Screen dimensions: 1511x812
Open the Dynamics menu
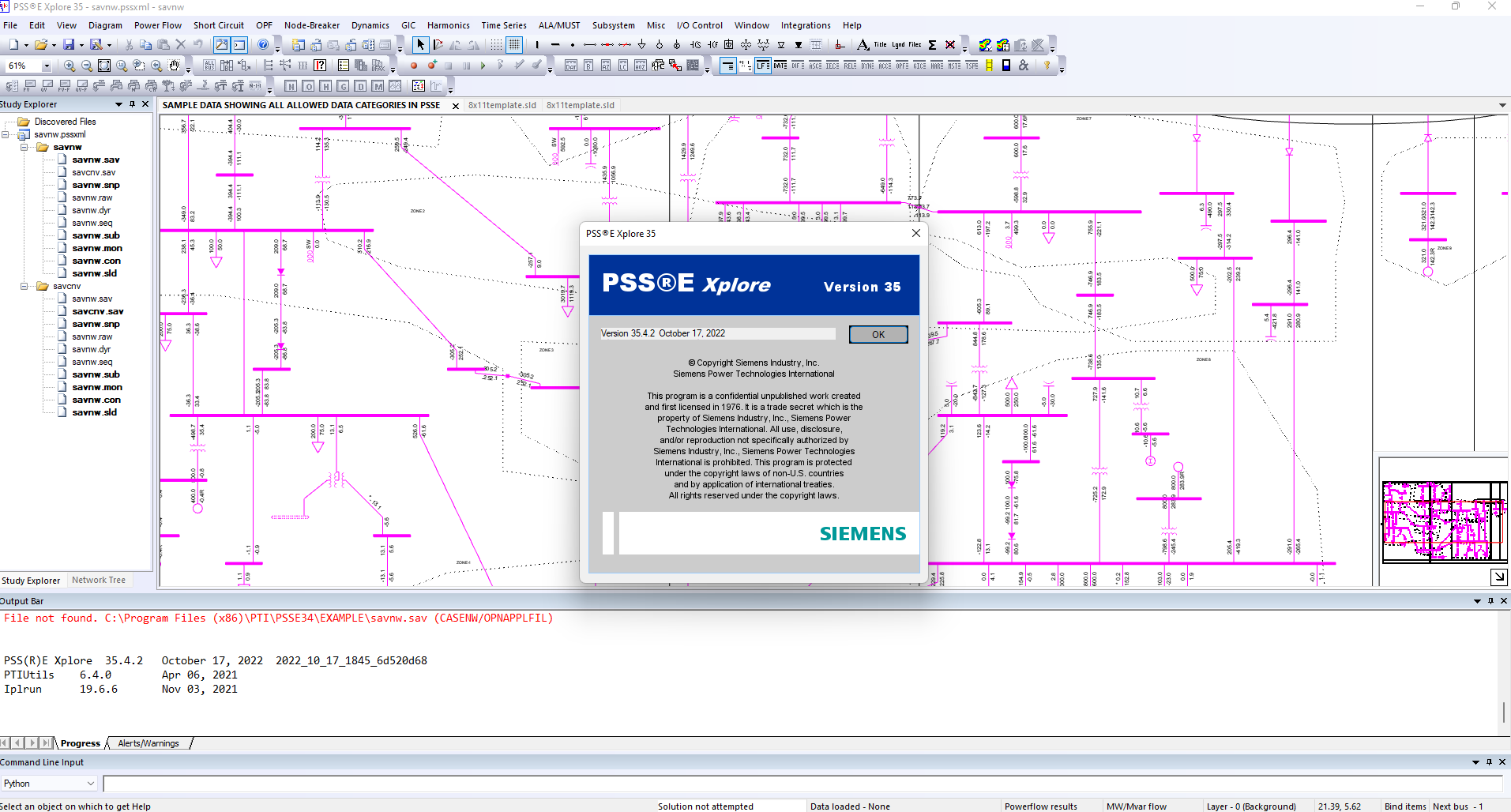point(370,25)
